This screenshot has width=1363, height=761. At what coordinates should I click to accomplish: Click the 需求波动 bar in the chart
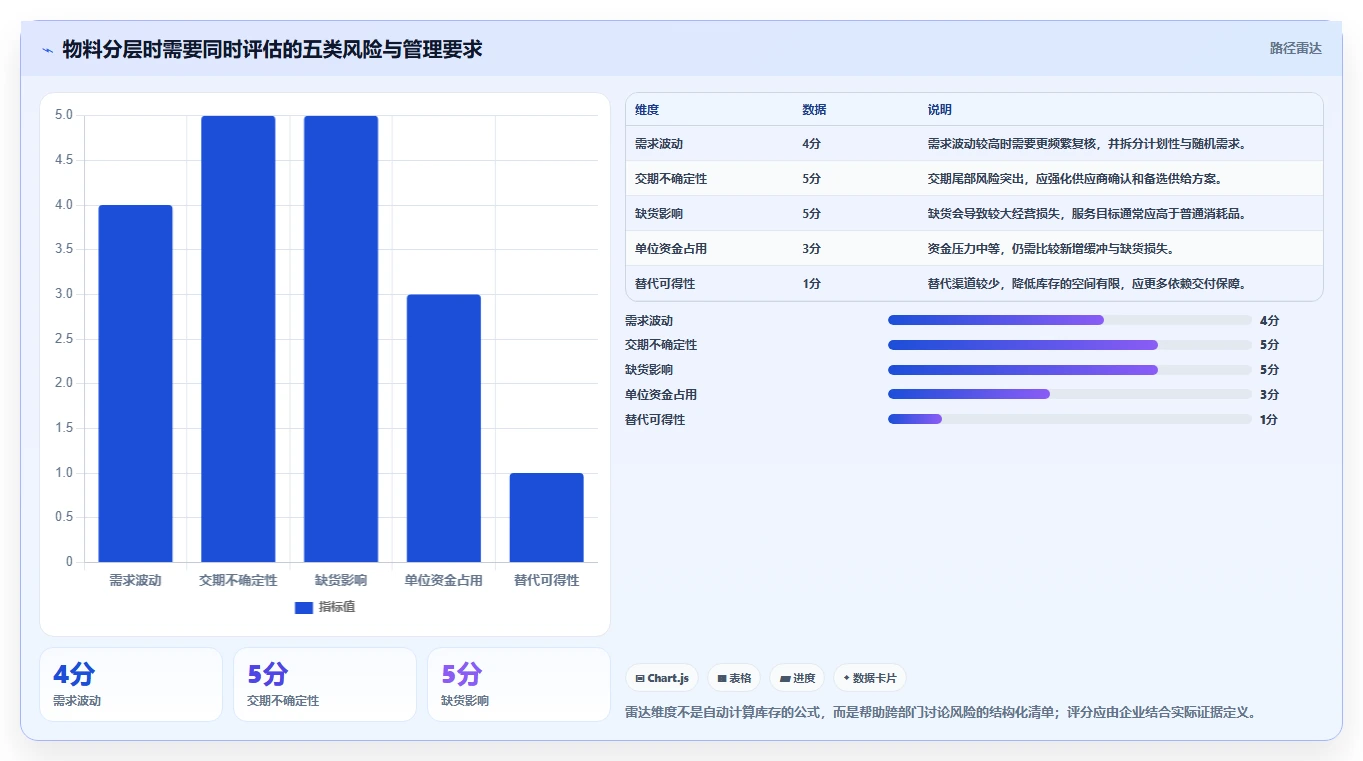click(x=135, y=384)
